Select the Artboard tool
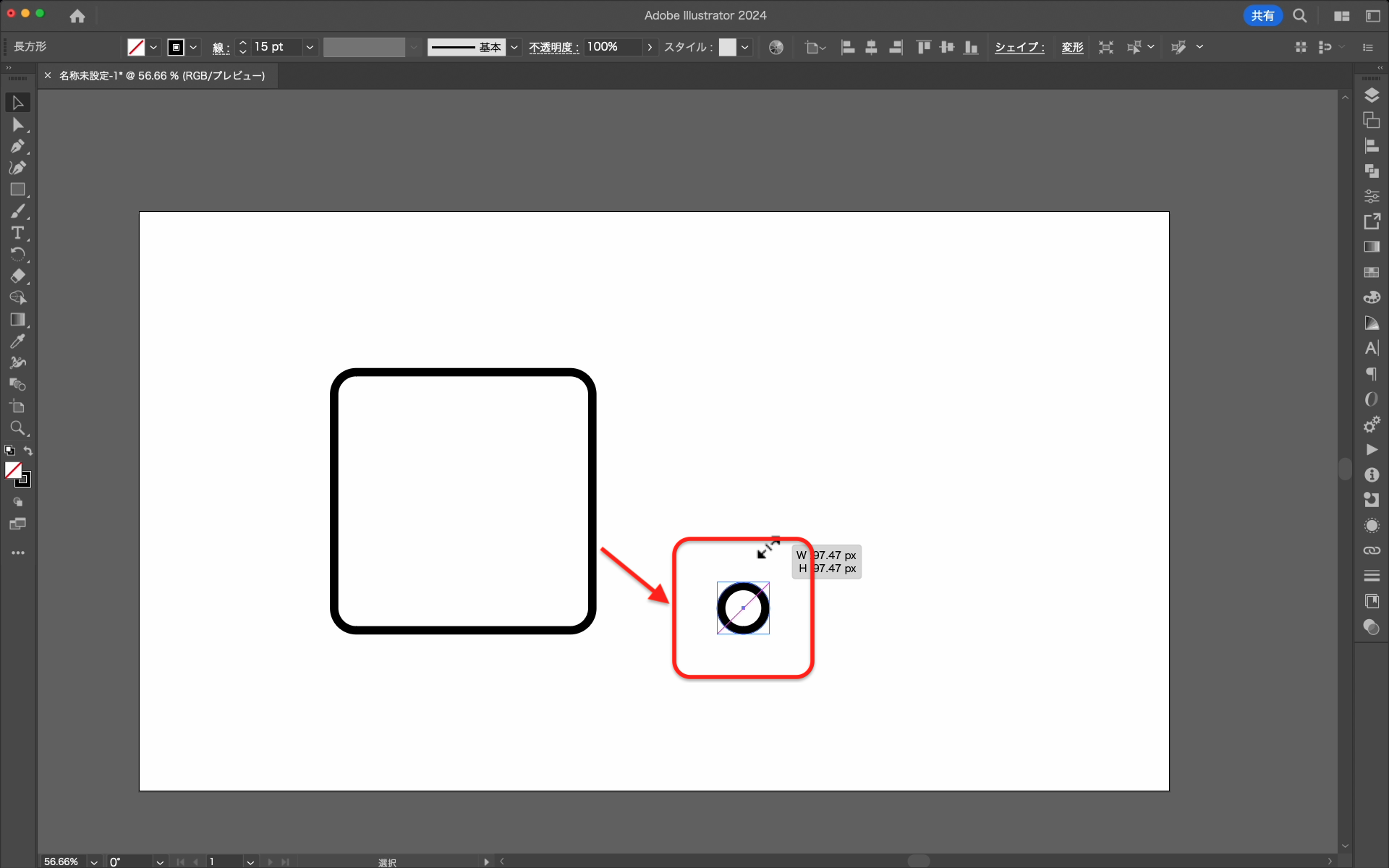1389x868 pixels. pyautogui.click(x=17, y=407)
